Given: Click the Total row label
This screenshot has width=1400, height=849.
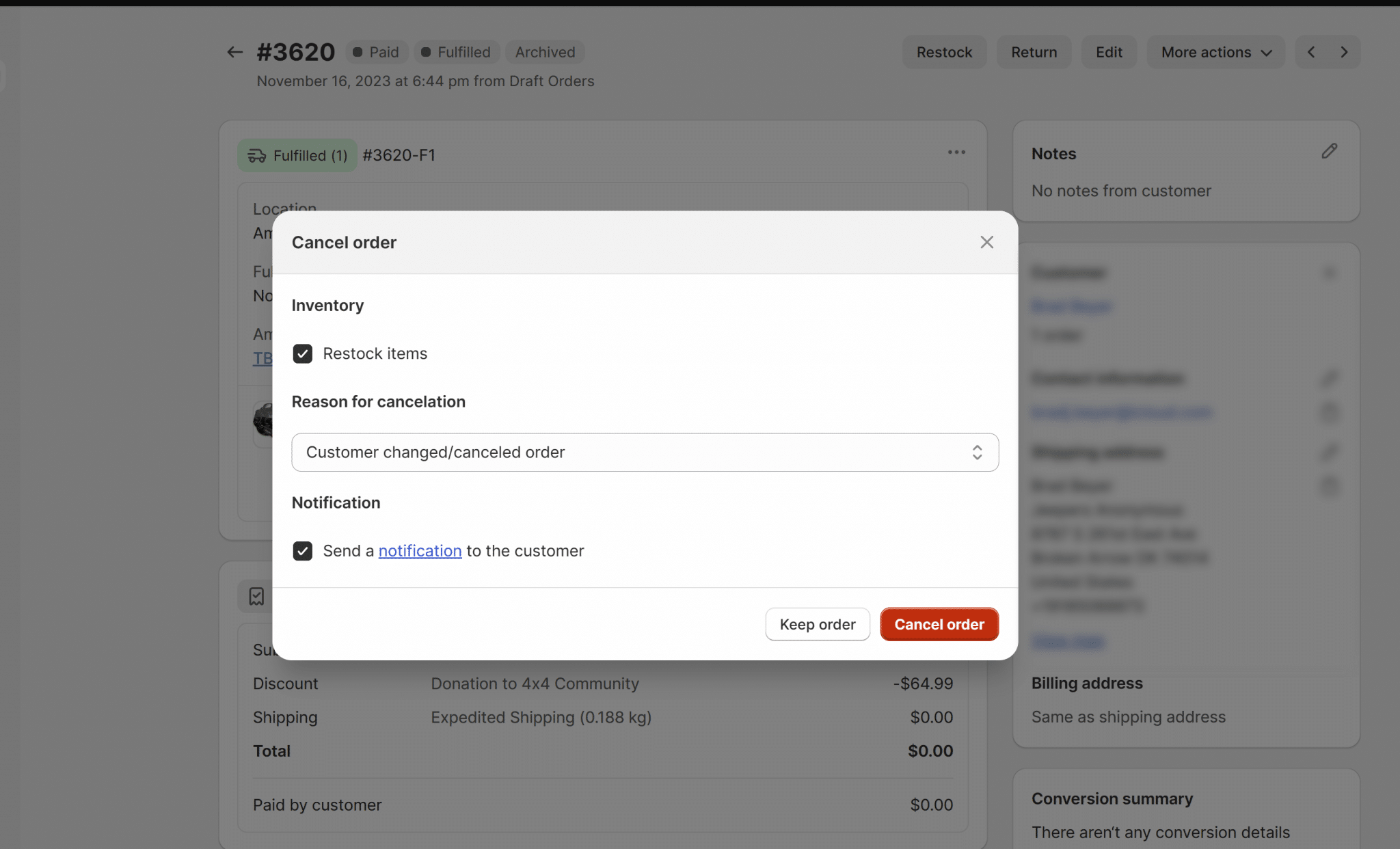Looking at the screenshot, I should click(x=271, y=751).
